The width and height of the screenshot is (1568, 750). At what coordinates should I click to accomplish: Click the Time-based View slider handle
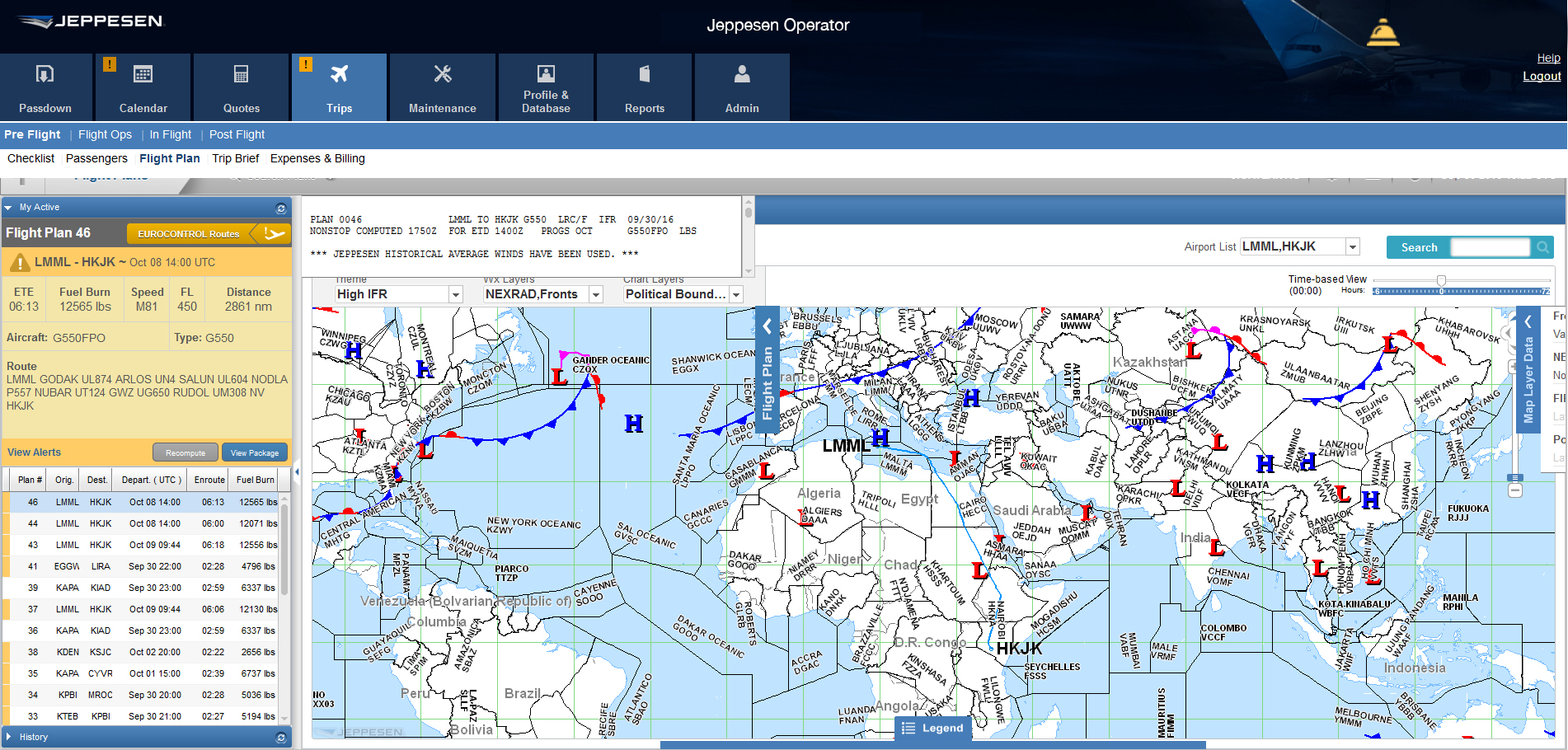pyautogui.click(x=1441, y=280)
